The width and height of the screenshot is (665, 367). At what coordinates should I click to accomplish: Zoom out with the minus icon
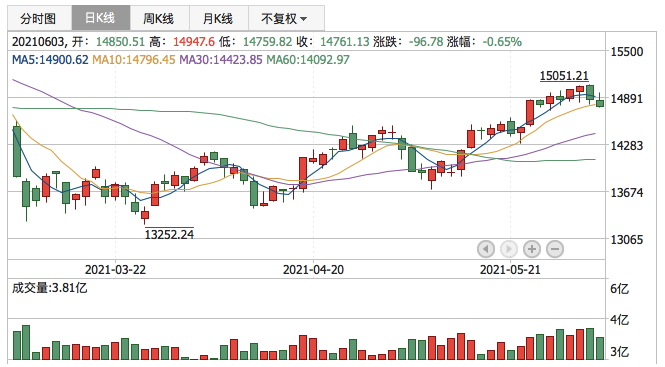pos(555,249)
